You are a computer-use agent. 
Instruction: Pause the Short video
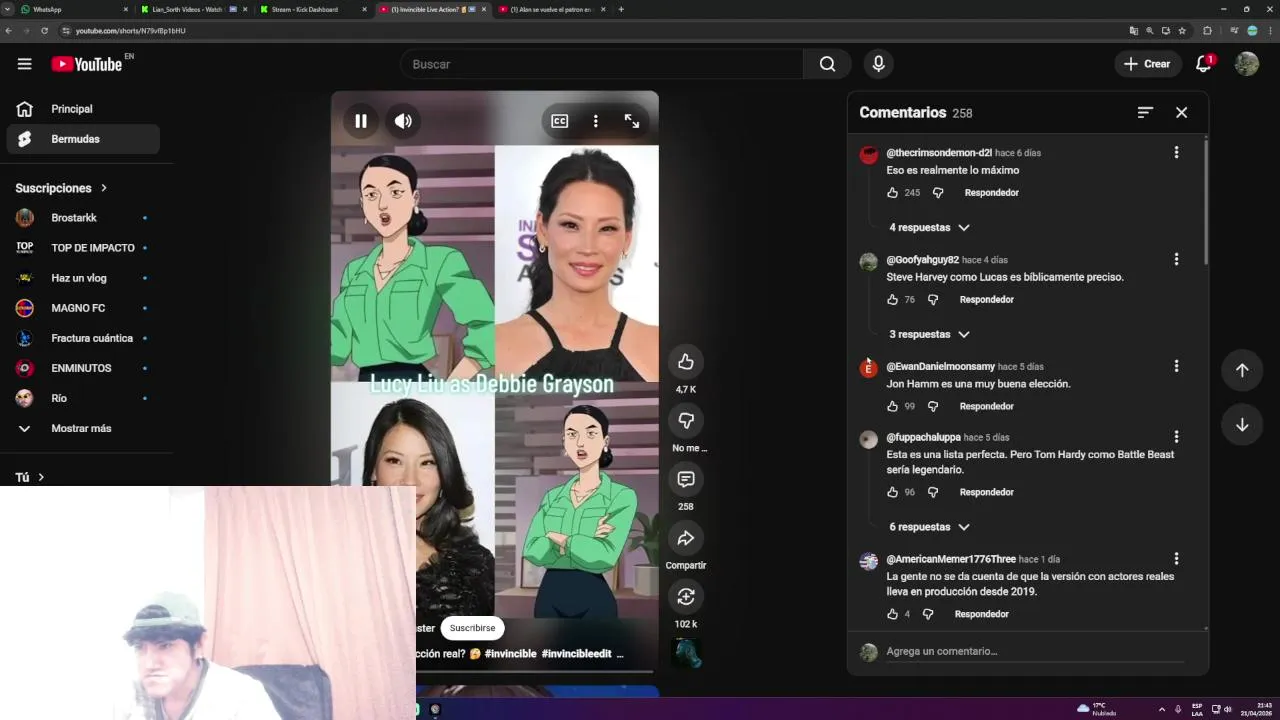pyautogui.click(x=361, y=121)
